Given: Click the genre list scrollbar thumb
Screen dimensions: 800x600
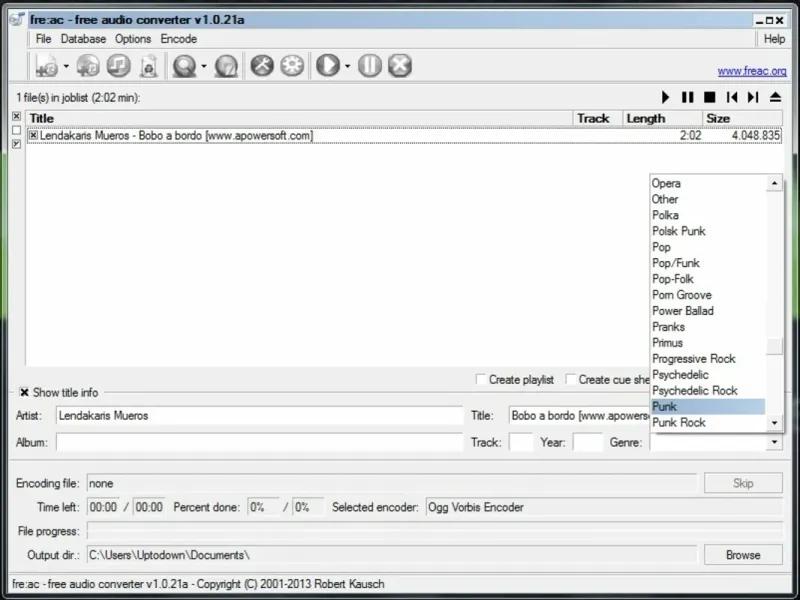Looking at the screenshot, I should click(774, 346).
